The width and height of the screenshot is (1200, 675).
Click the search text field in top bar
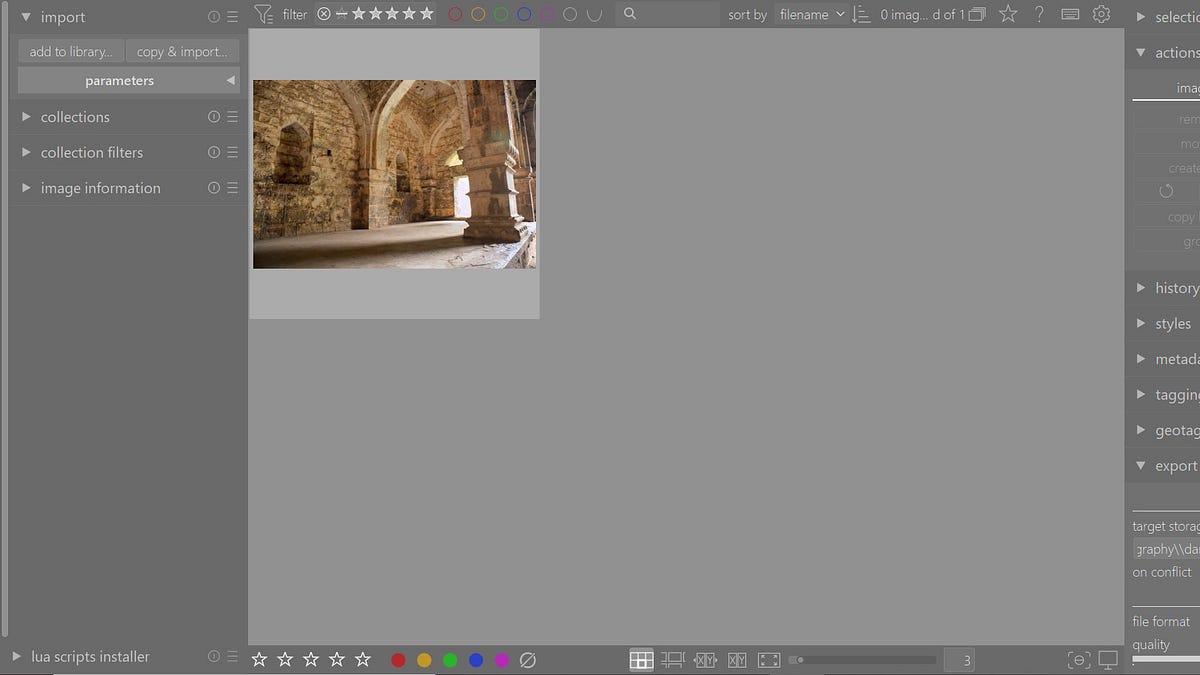coord(667,14)
